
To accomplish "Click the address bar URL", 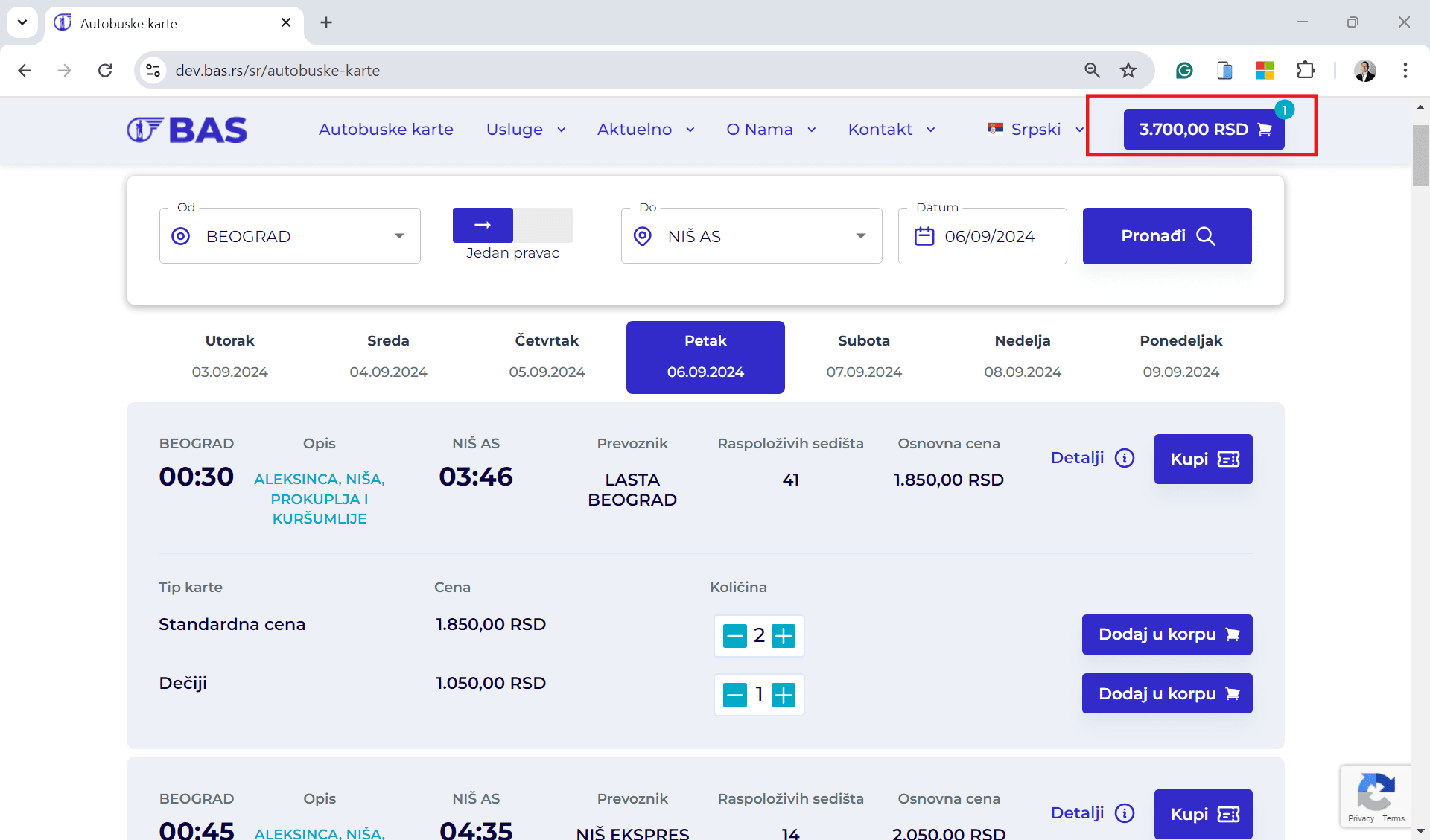I will click(x=278, y=70).
